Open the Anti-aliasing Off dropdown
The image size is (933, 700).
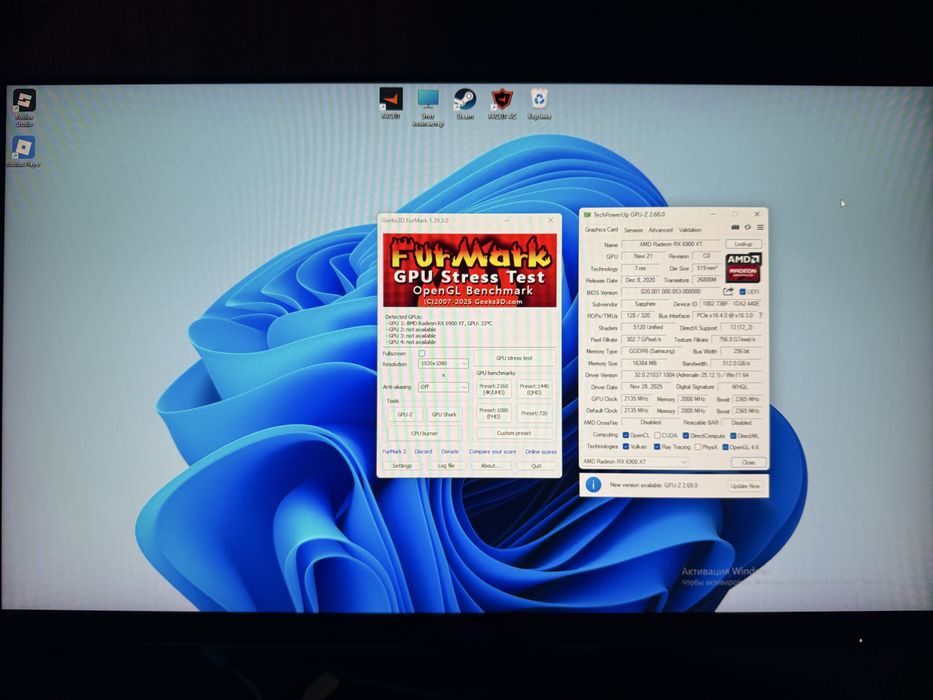point(443,387)
